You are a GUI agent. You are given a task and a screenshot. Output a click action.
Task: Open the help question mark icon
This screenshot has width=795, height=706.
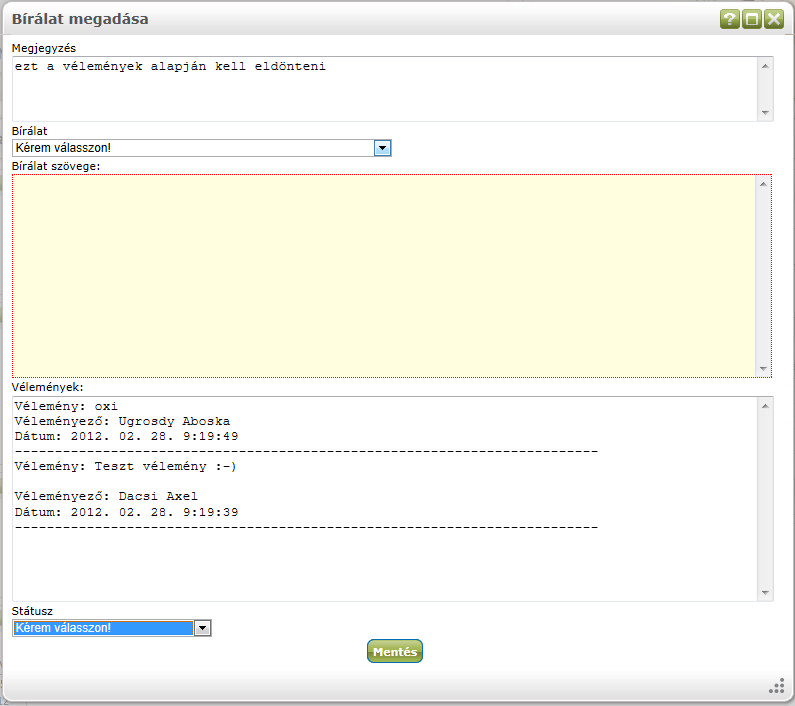coord(730,19)
